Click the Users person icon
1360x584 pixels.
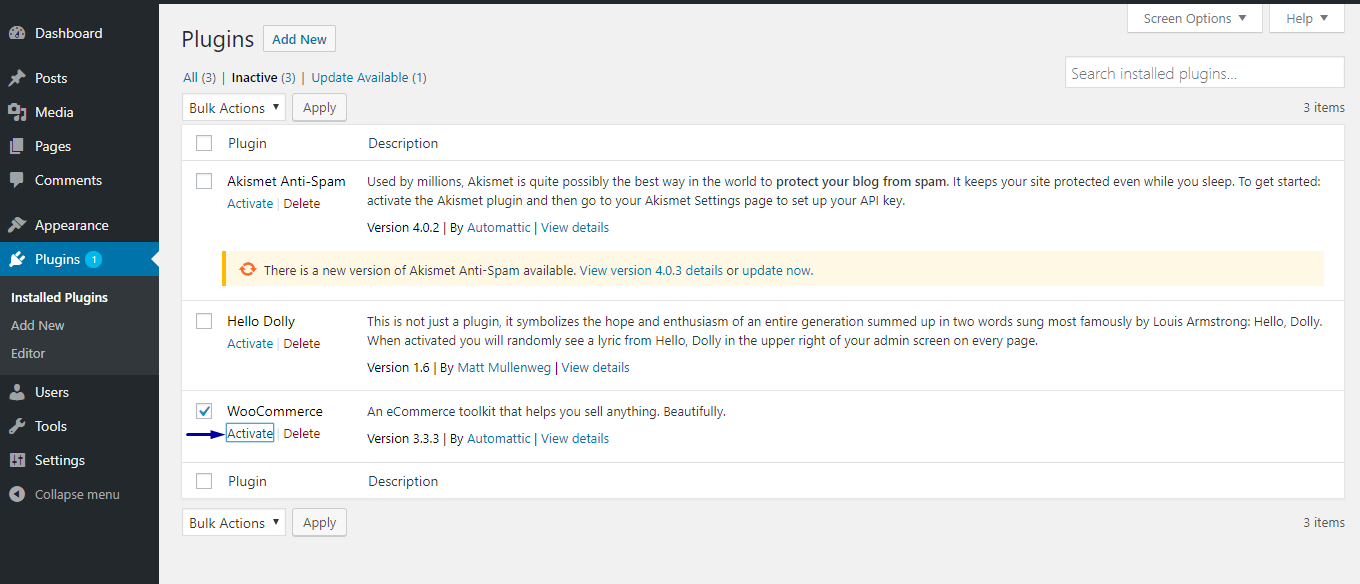17,392
